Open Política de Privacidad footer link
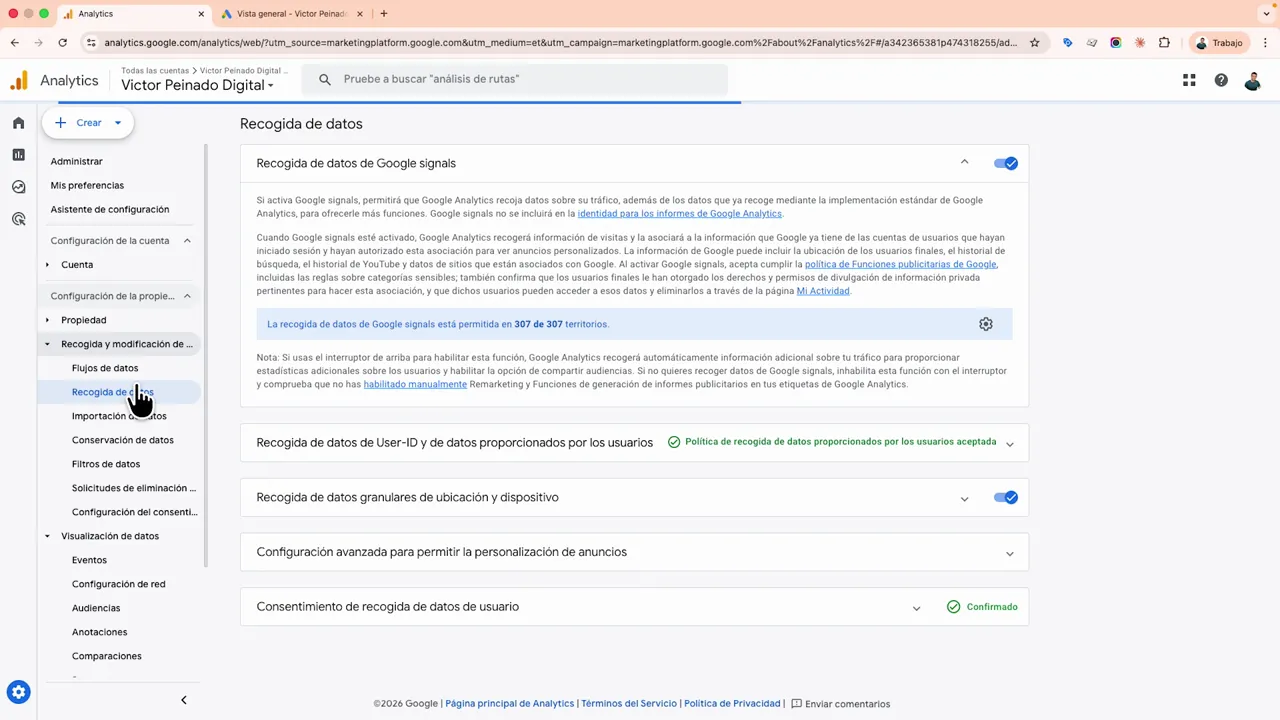The width and height of the screenshot is (1280, 720). click(x=732, y=704)
